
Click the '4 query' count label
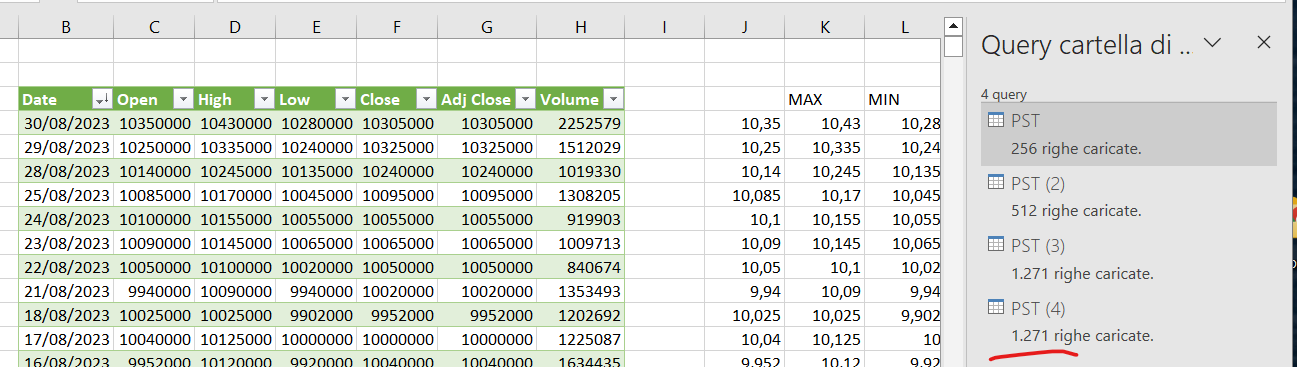pyautogui.click(x=1003, y=95)
